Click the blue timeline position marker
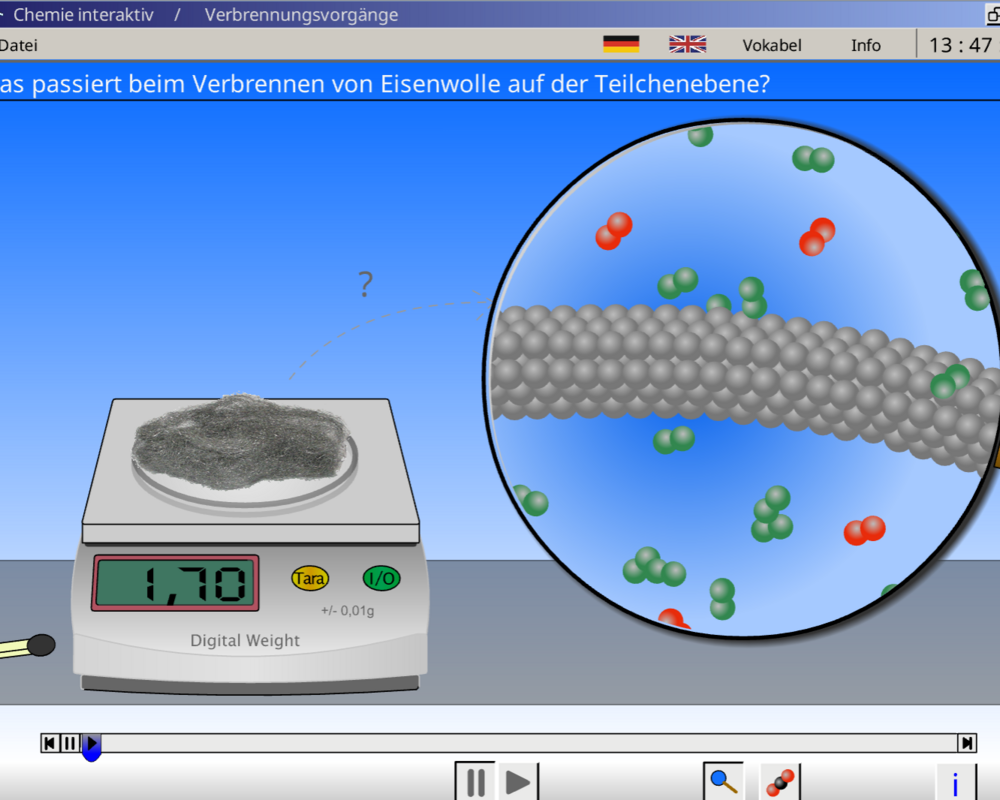The image size is (1000, 800). (x=91, y=750)
